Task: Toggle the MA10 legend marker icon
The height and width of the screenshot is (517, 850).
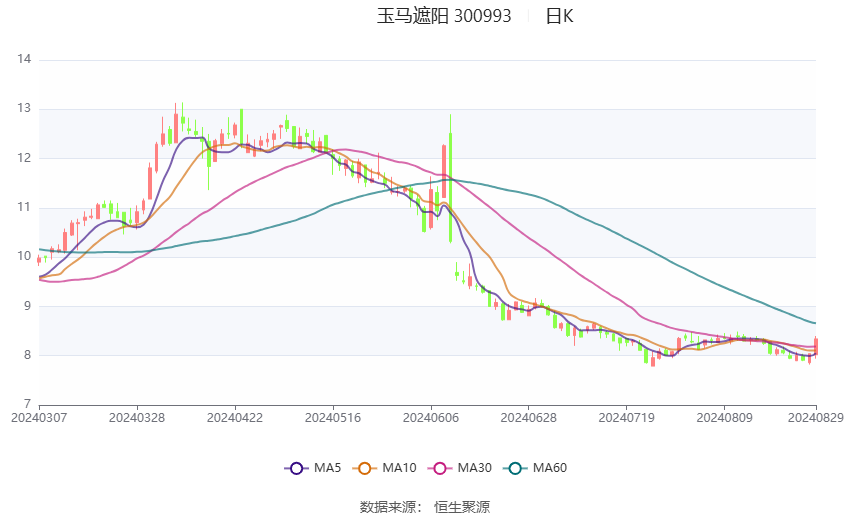Action: point(364,468)
